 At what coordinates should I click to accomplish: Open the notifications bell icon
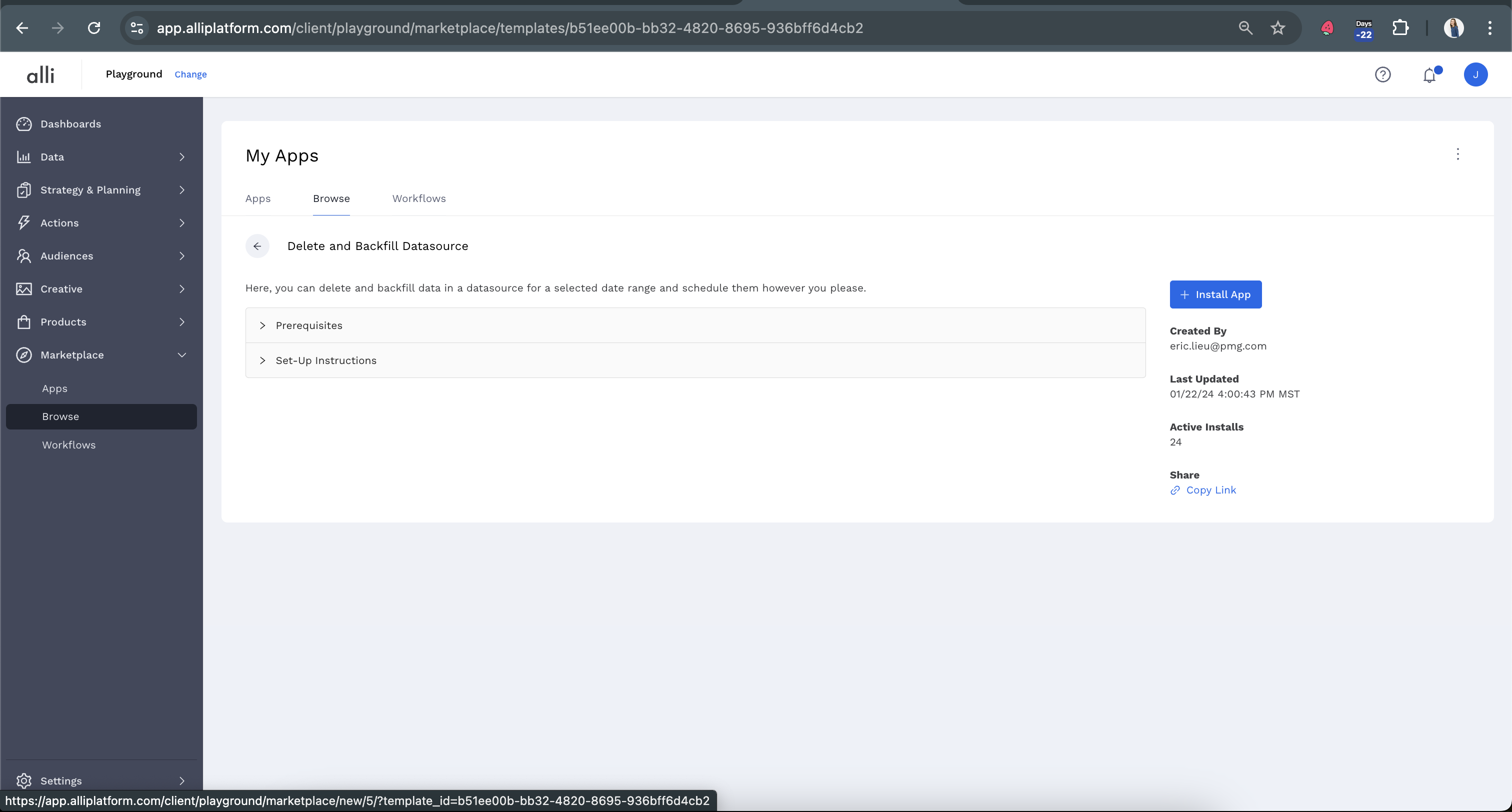point(1429,75)
